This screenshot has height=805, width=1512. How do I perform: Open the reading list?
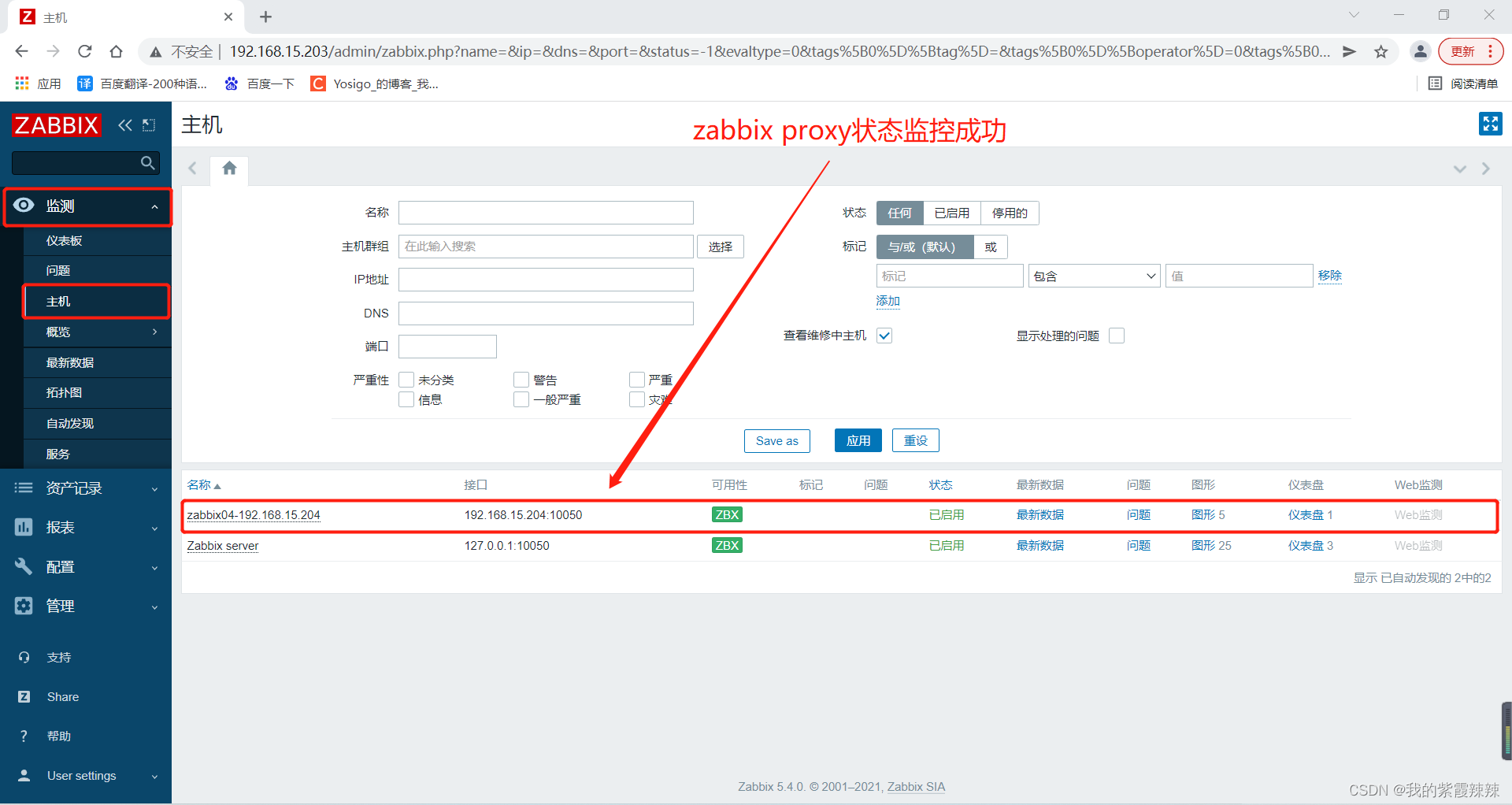(x=1463, y=83)
